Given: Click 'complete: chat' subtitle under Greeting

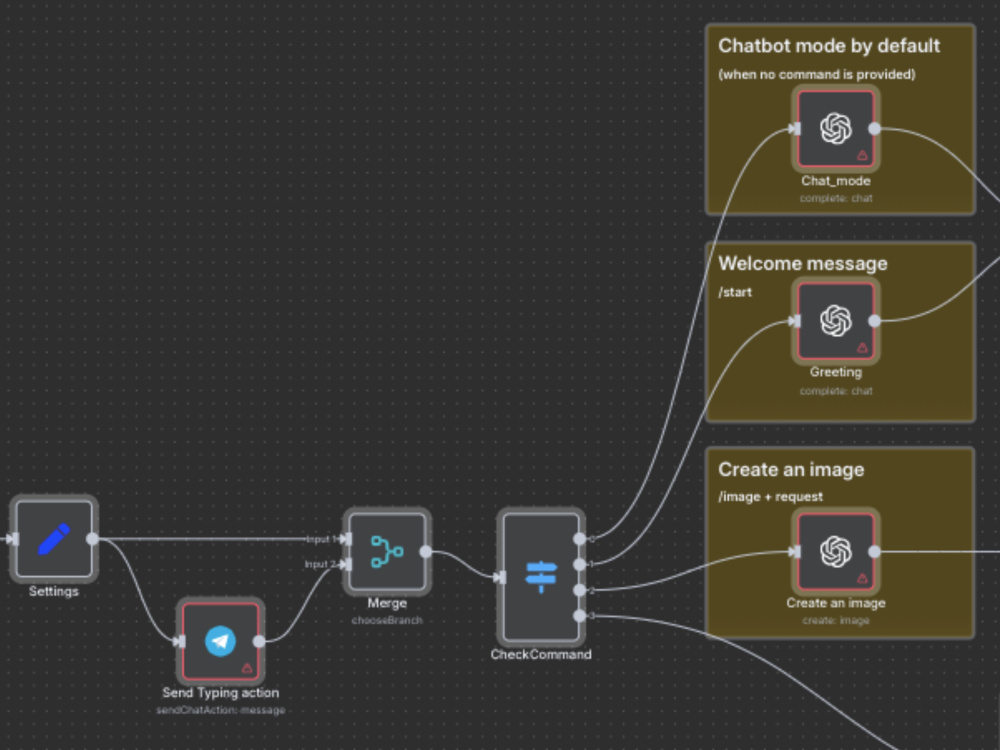Looking at the screenshot, I should tap(836, 391).
